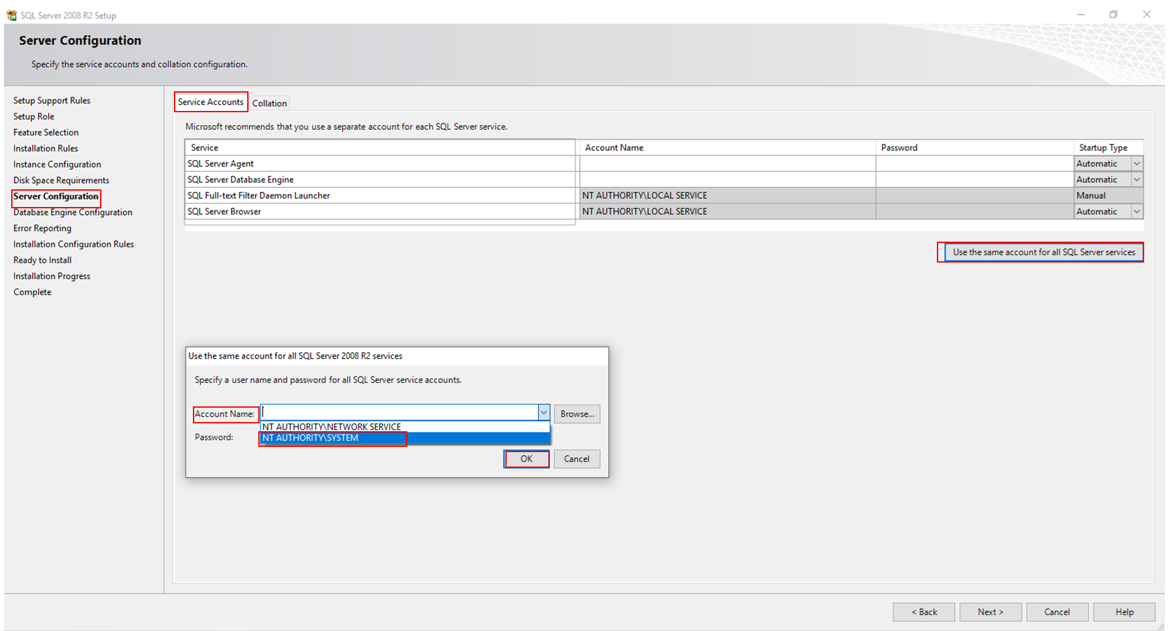The height and width of the screenshot is (631, 1169).
Task: Click the Account Name column header
Action: coord(727,148)
